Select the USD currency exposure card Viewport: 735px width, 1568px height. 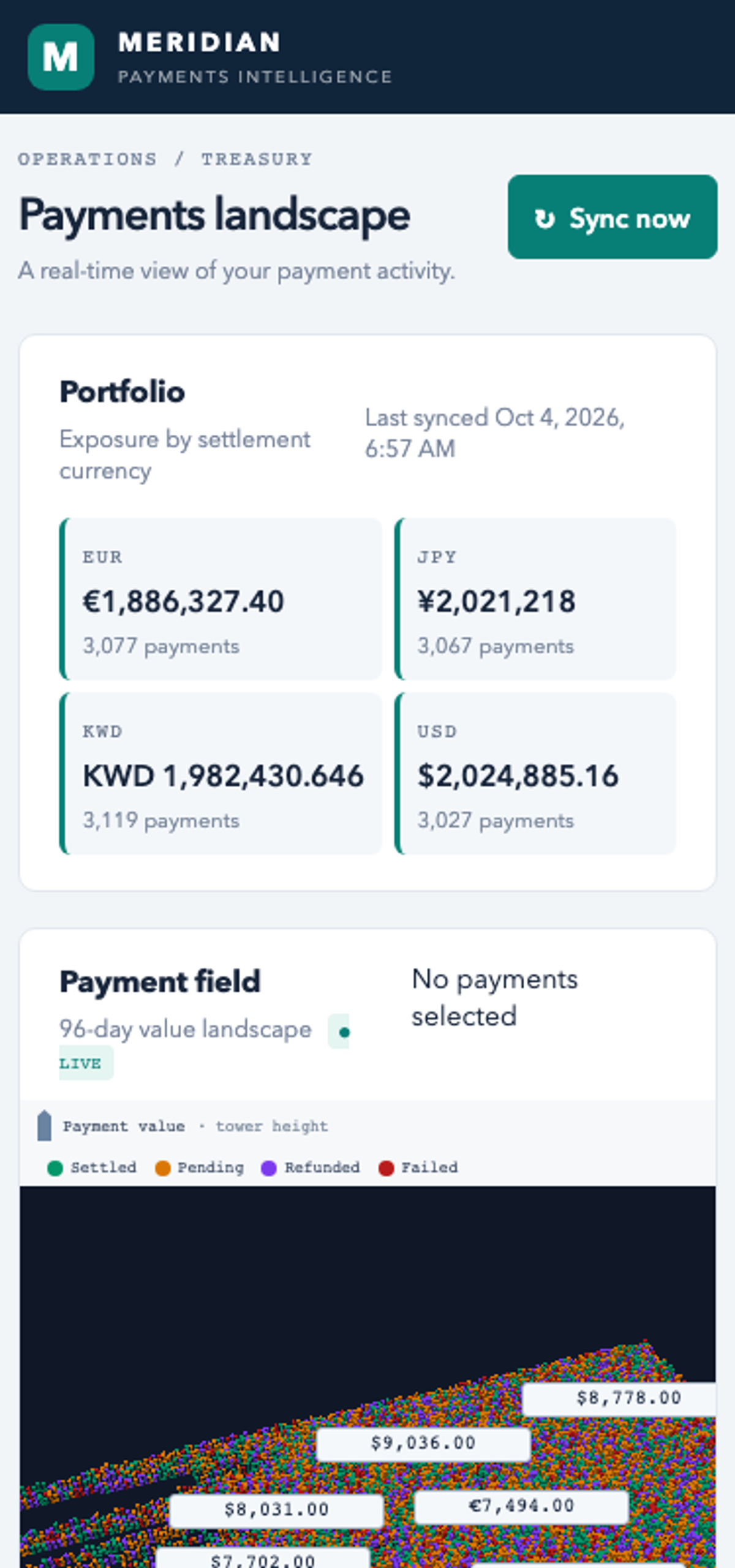point(535,773)
